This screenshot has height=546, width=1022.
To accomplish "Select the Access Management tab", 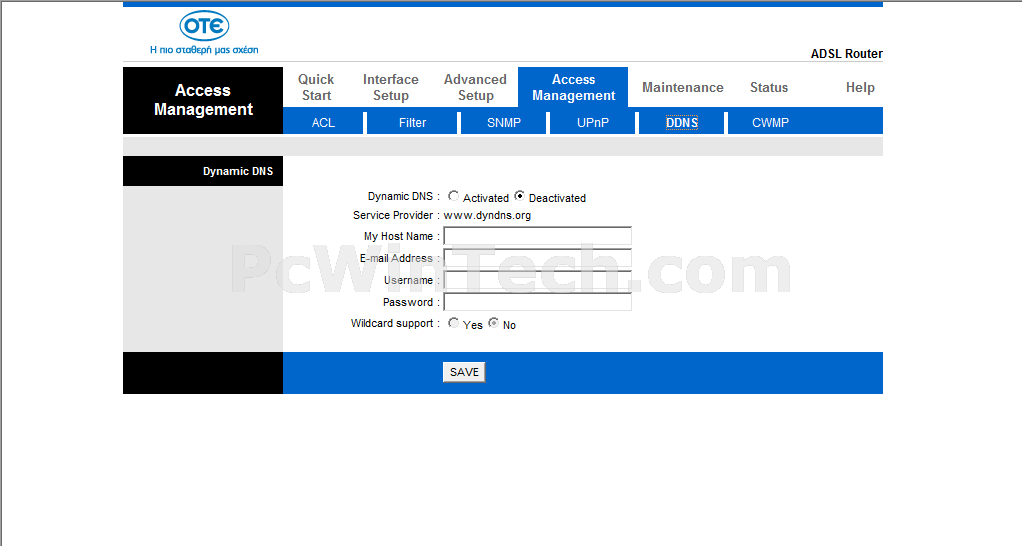I will [x=573, y=87].
